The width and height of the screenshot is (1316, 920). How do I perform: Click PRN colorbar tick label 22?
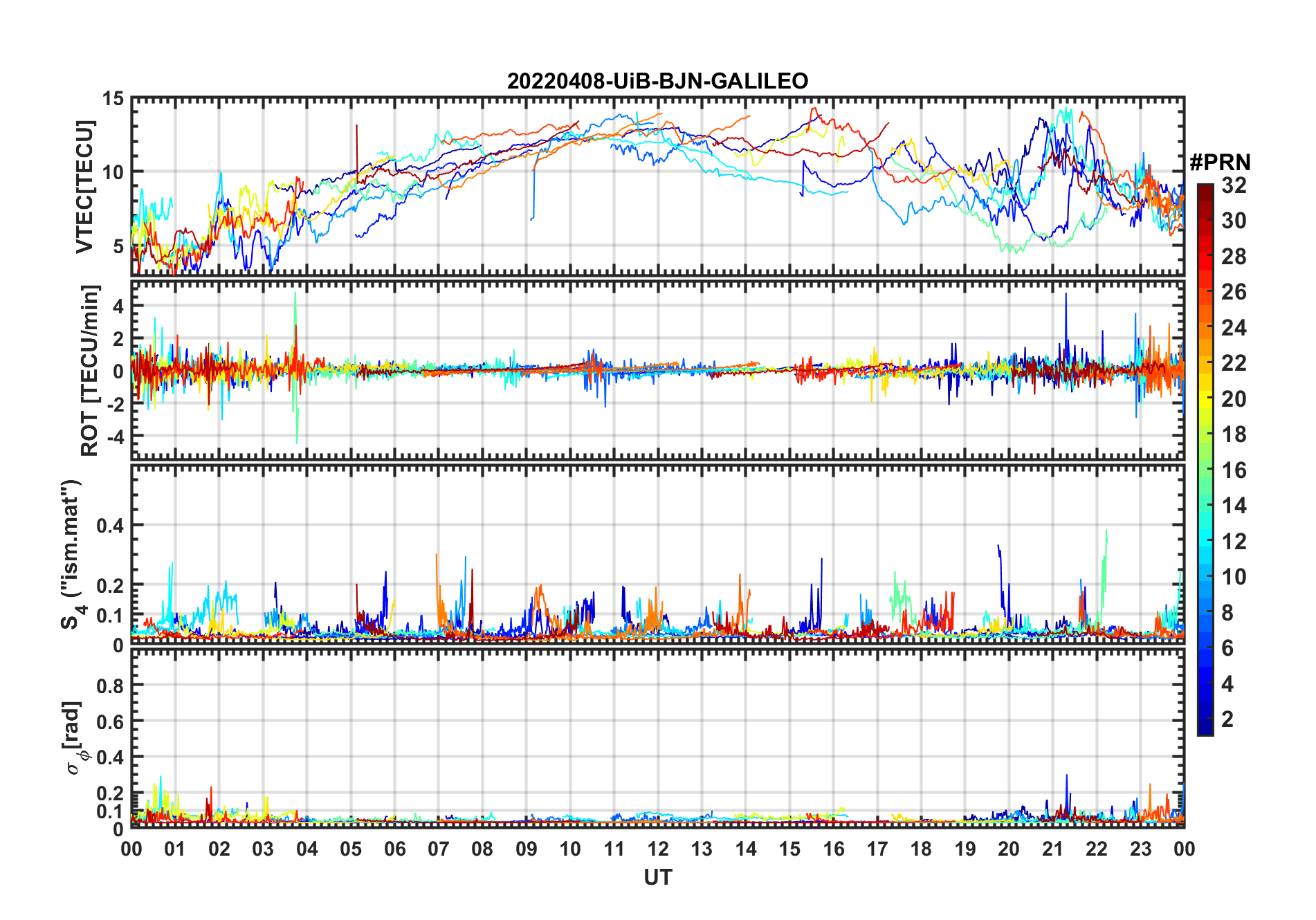1234,363
